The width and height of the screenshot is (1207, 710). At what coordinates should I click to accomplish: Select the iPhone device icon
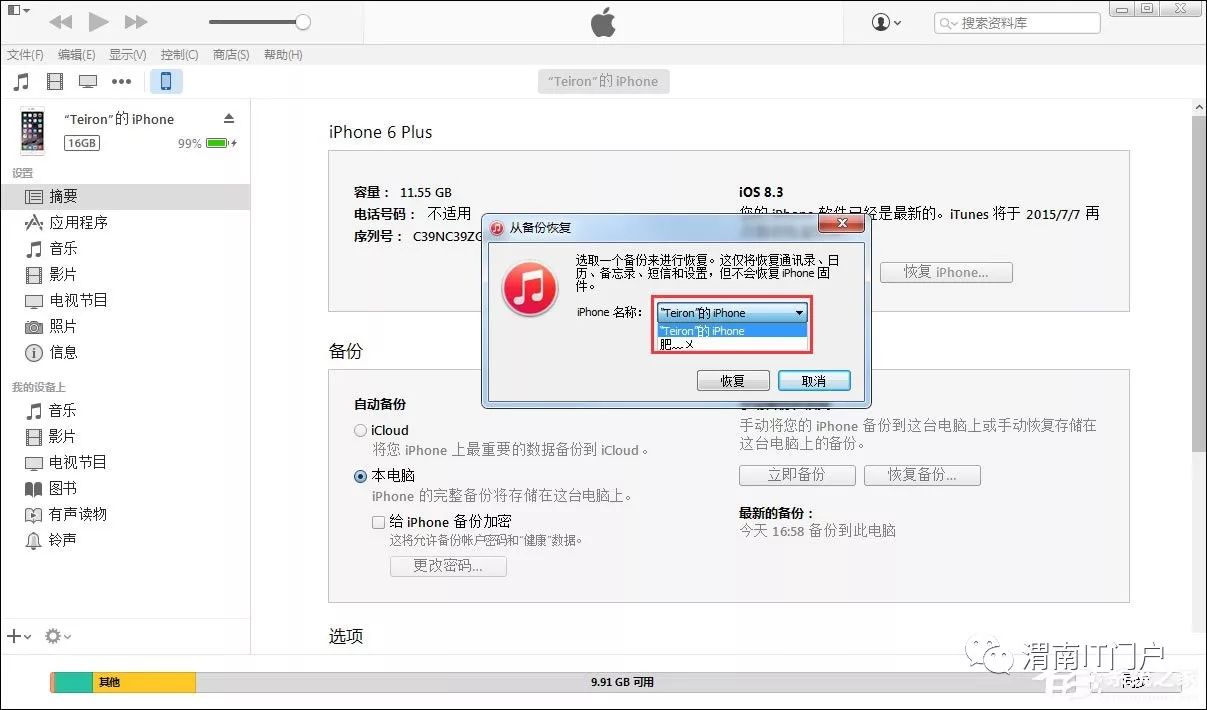(166, 82)
